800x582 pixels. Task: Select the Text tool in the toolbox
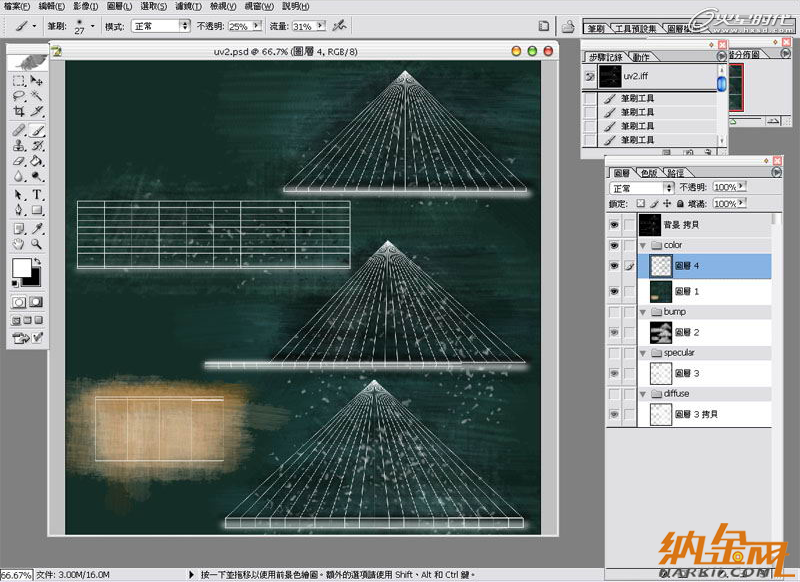coord(37,194)
